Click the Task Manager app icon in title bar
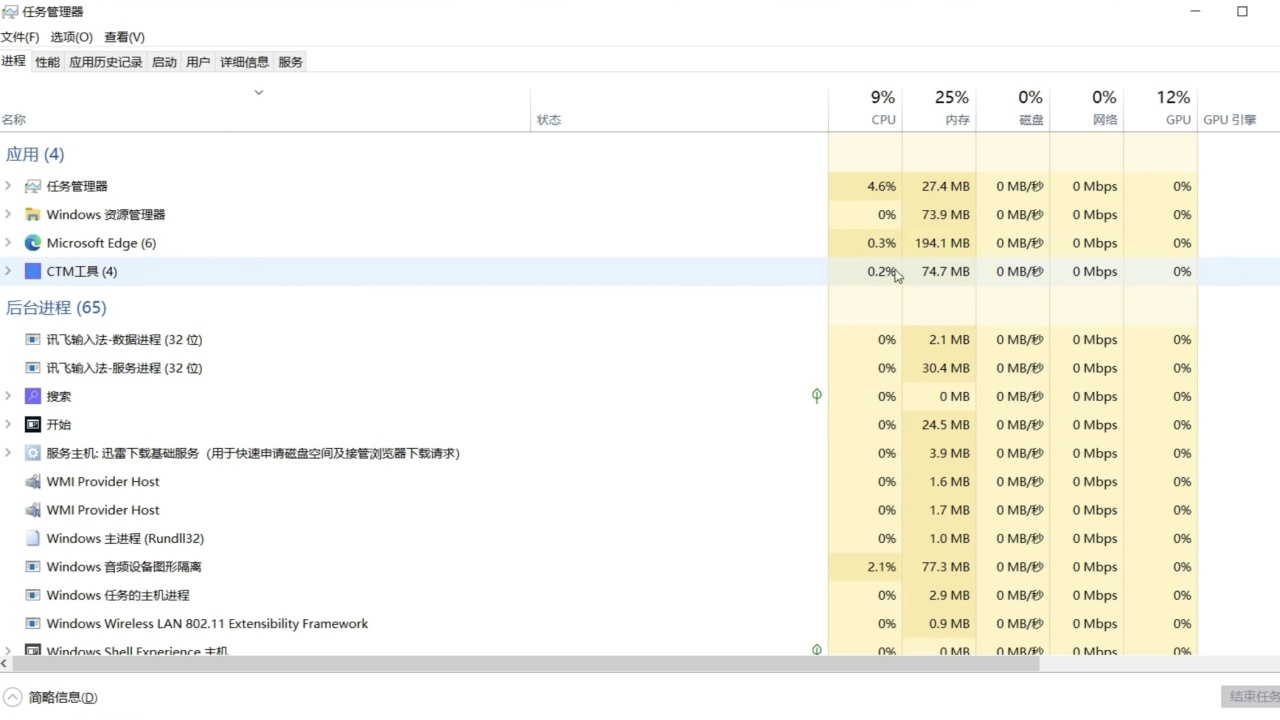The width and height of the screenshot is (1280, 720). 10,12
